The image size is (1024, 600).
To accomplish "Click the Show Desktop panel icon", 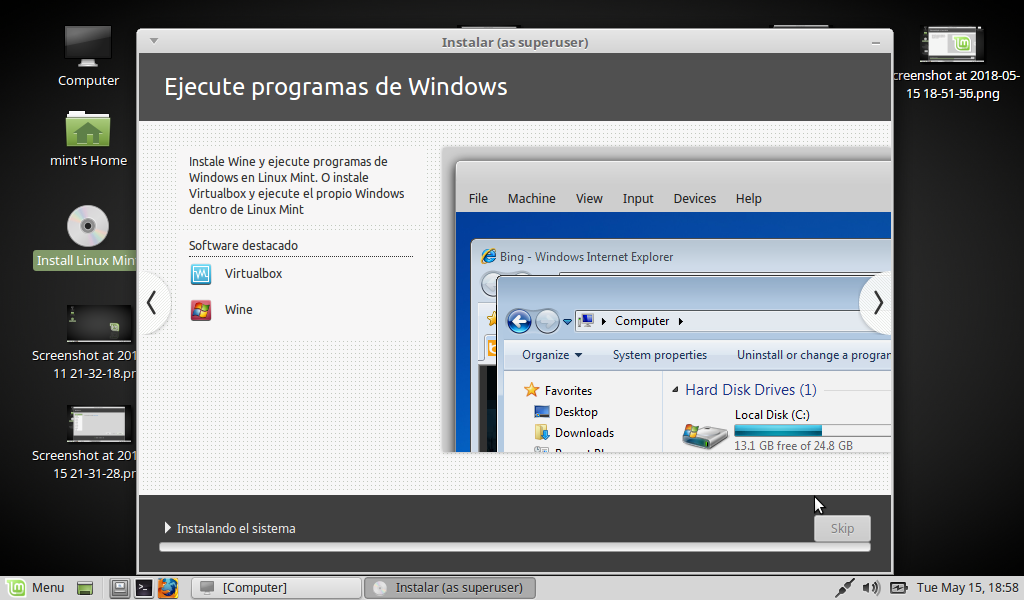I will (86, 588).
